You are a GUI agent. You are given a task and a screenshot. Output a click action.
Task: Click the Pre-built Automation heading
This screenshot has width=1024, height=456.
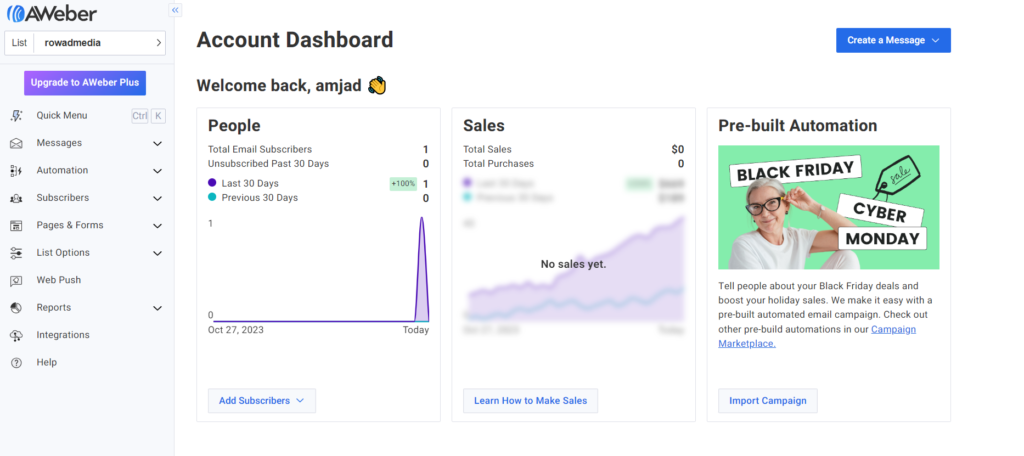point(797,125)
